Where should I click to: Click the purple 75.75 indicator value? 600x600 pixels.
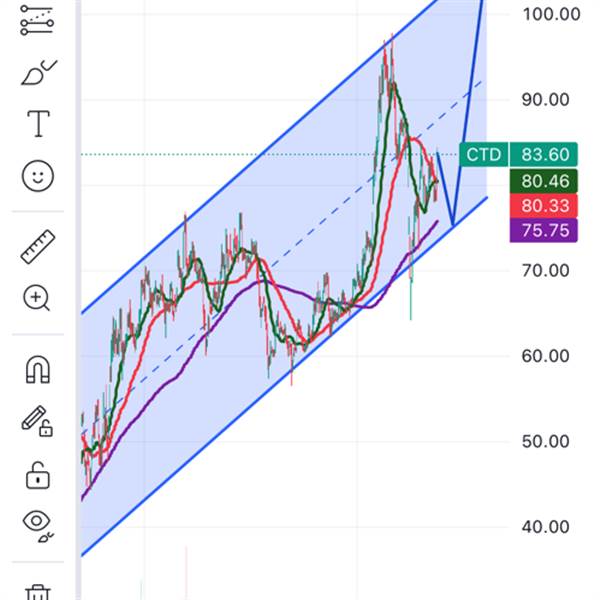coord(544,230)
